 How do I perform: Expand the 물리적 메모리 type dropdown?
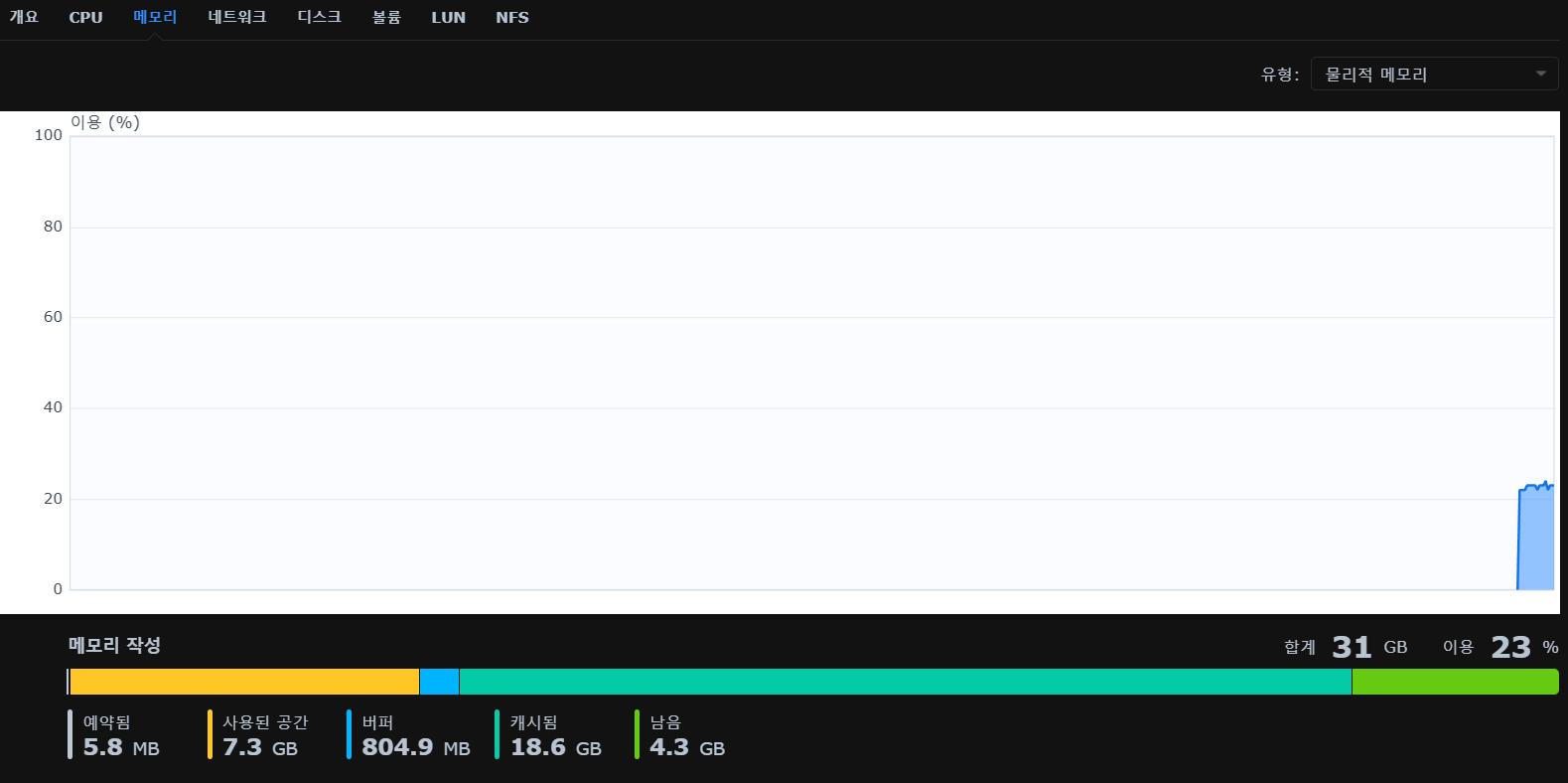(1434, 75)
